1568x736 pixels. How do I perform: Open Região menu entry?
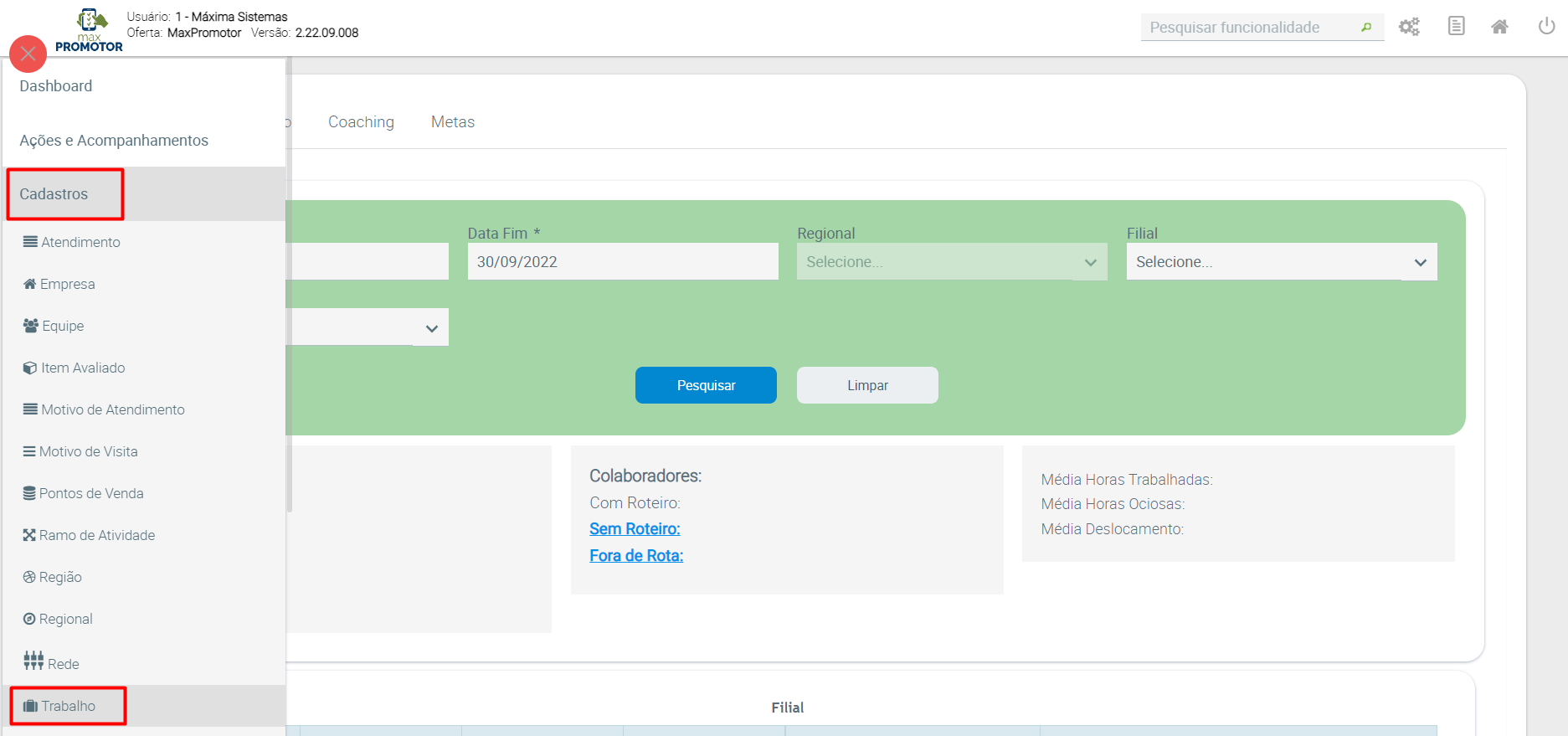click(144, 577)
